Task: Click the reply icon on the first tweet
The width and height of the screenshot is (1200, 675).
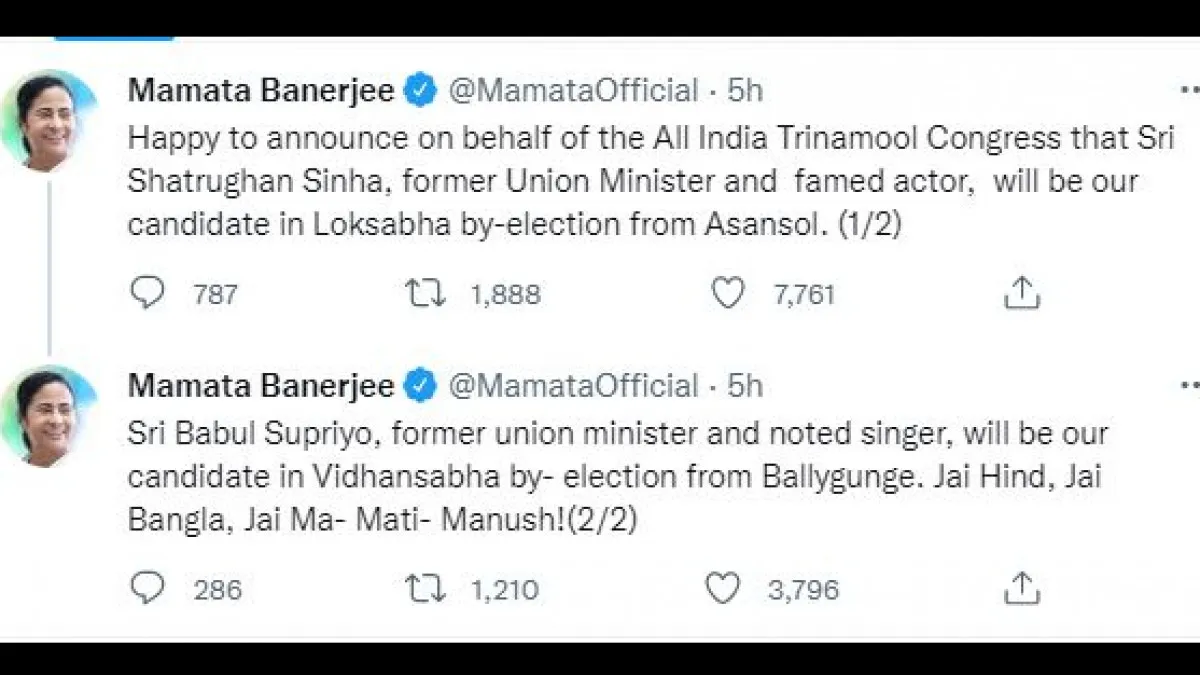Action: pyautogui.click(x=148, y=292)
